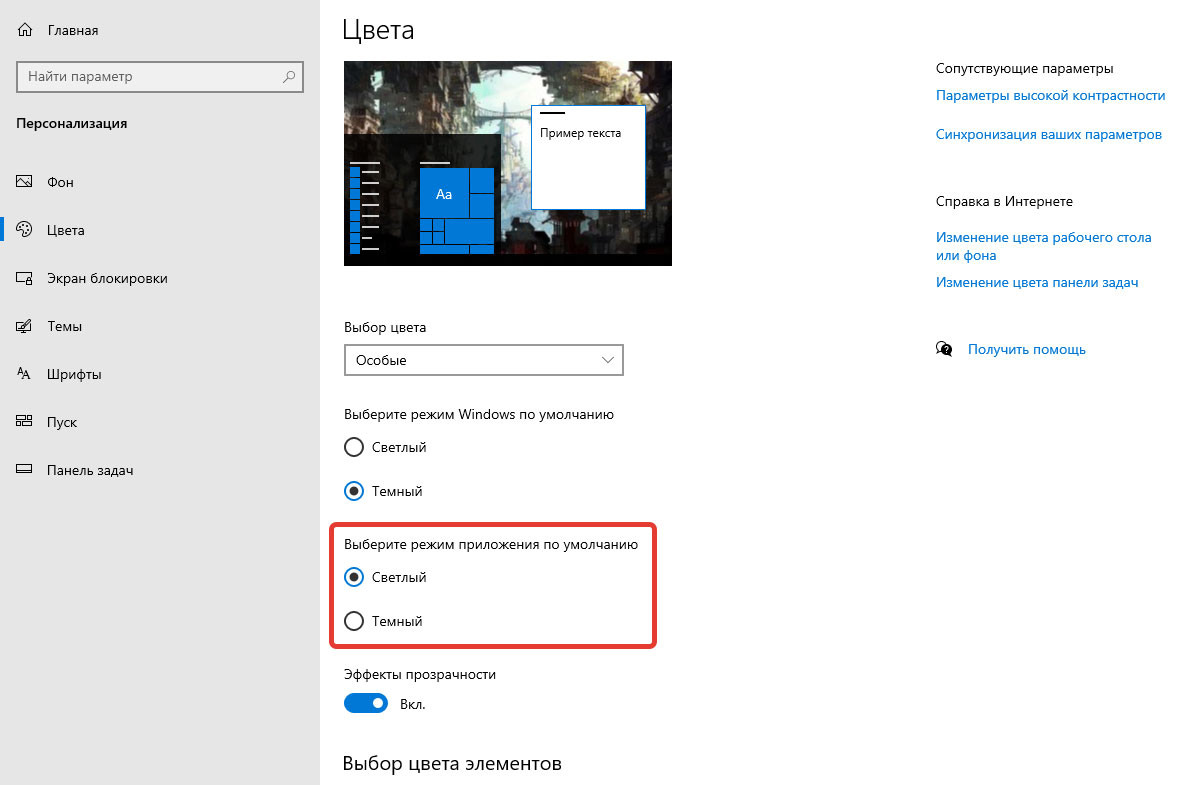Screen dimensions: 1197x785
Task: Click the Выбор цвета элементов heading
Action: pos(452,763)
